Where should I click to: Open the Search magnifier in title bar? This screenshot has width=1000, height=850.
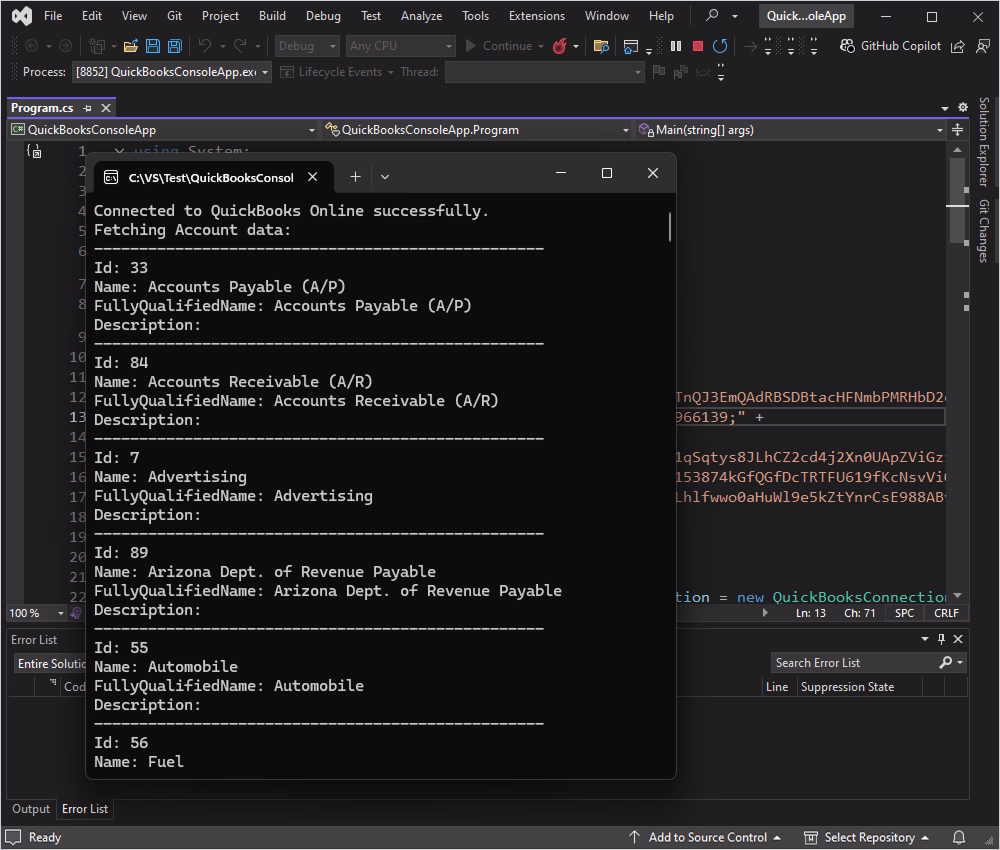712,15
